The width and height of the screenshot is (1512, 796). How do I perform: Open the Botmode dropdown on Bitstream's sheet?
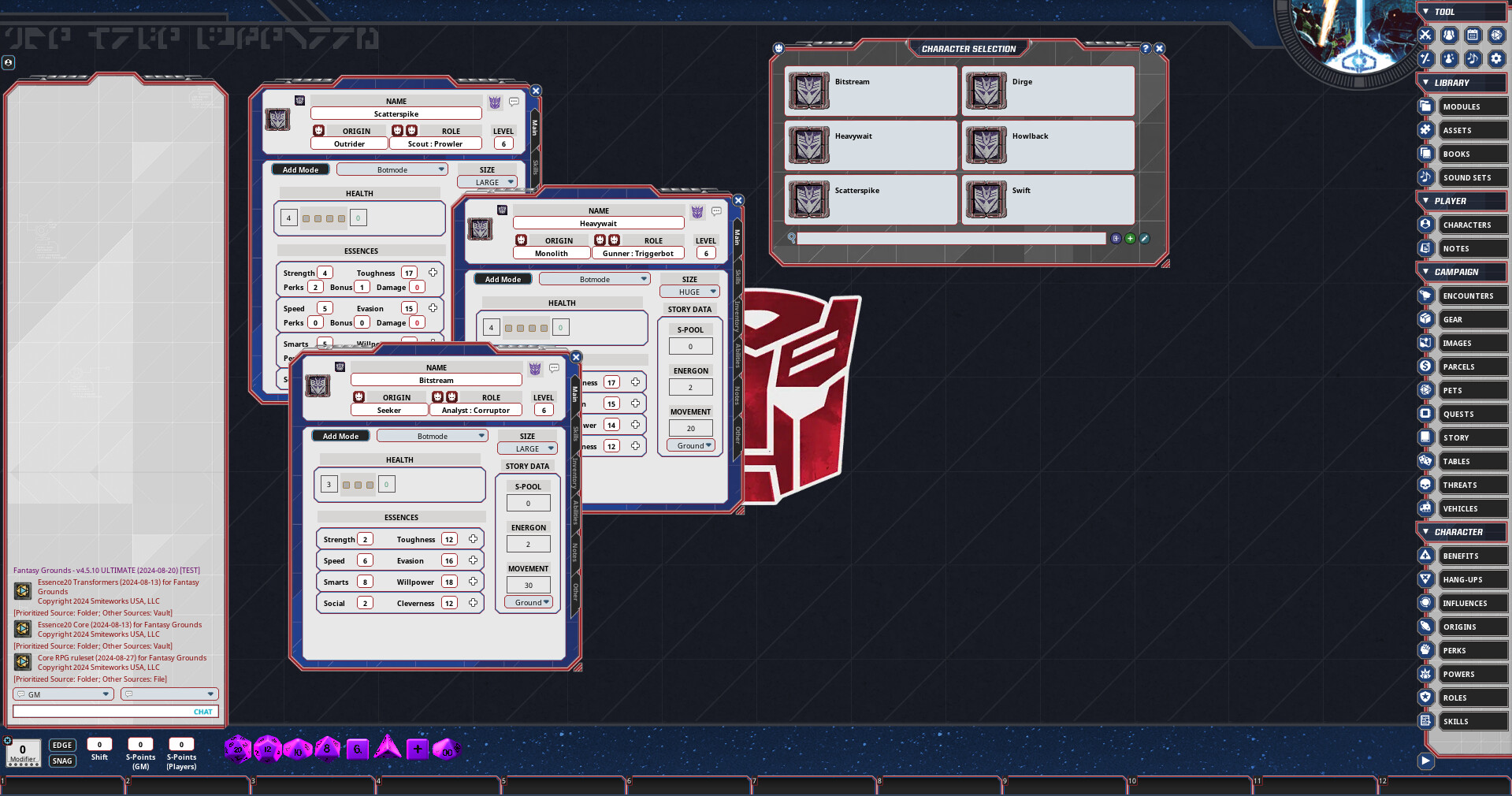(x=432, y=435)
